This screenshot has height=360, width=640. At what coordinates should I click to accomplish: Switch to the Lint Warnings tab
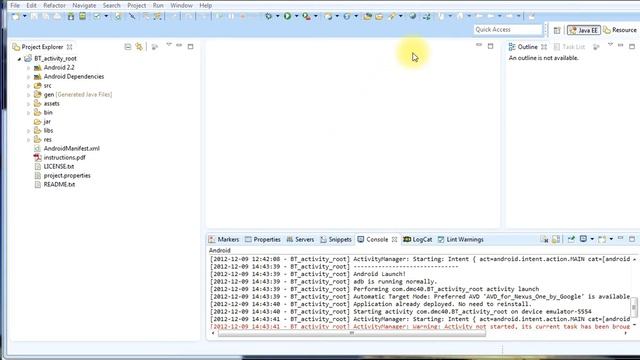460,240
